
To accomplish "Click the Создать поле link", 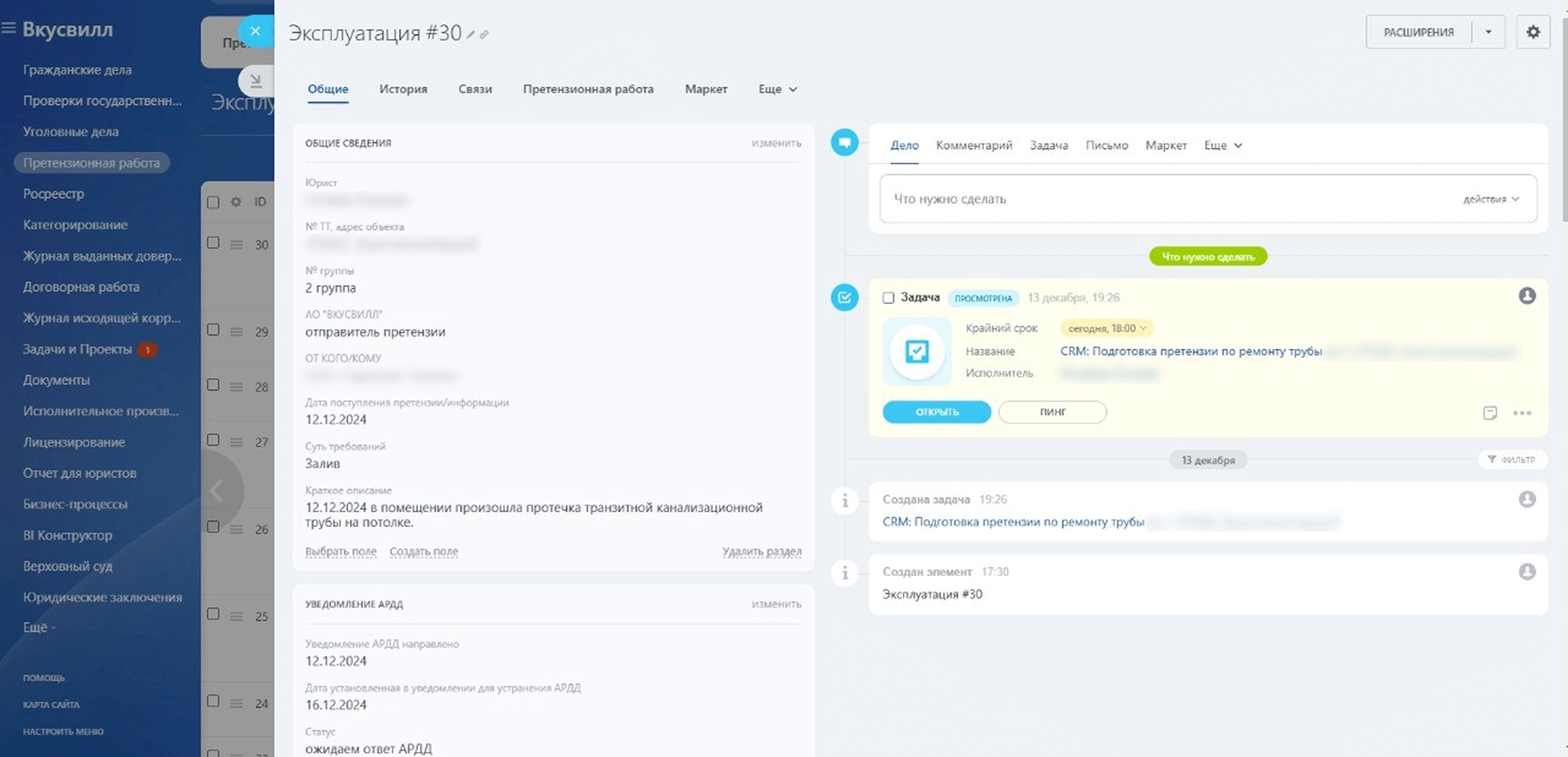I will (x=423, y=551).
